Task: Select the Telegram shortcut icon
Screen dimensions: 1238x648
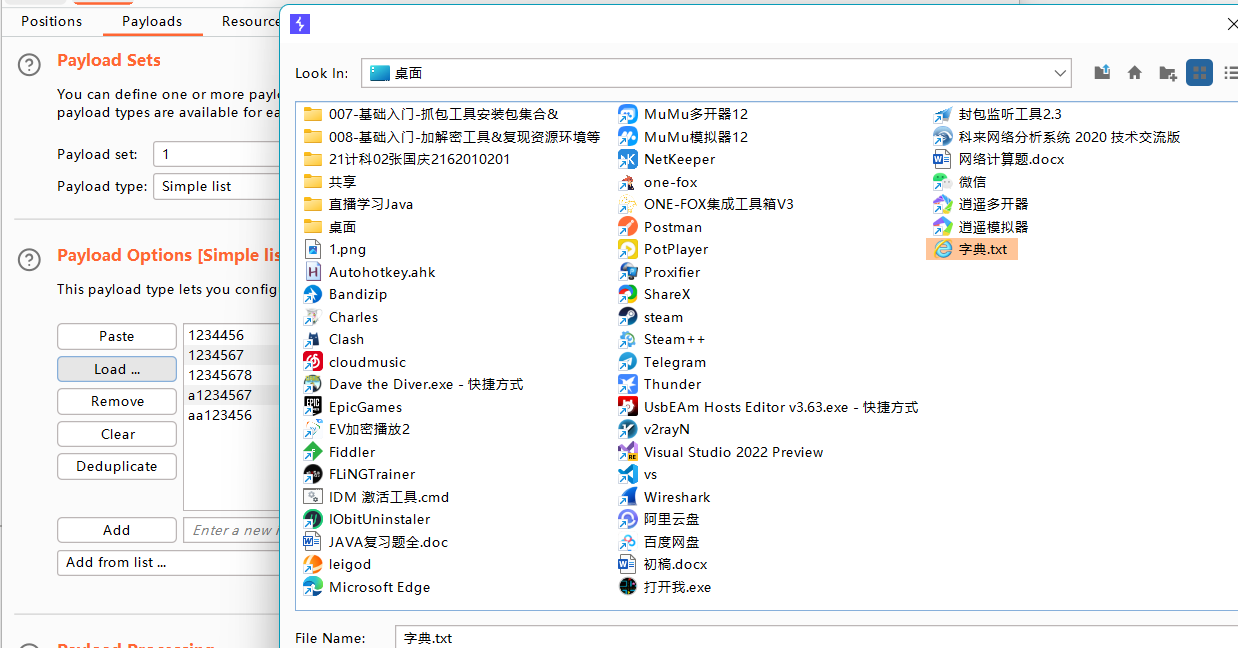Action: click(x=628, y=362)
